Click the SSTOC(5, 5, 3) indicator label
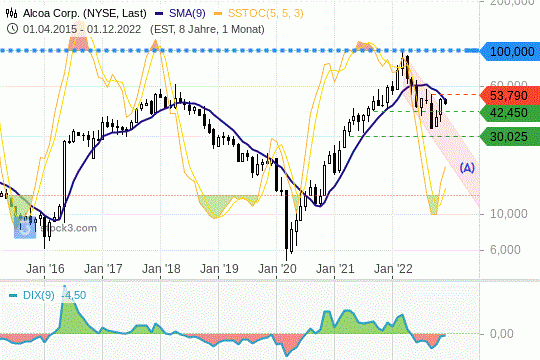The image size is (540, 360). pyautogui.click(x=266, y=13)
